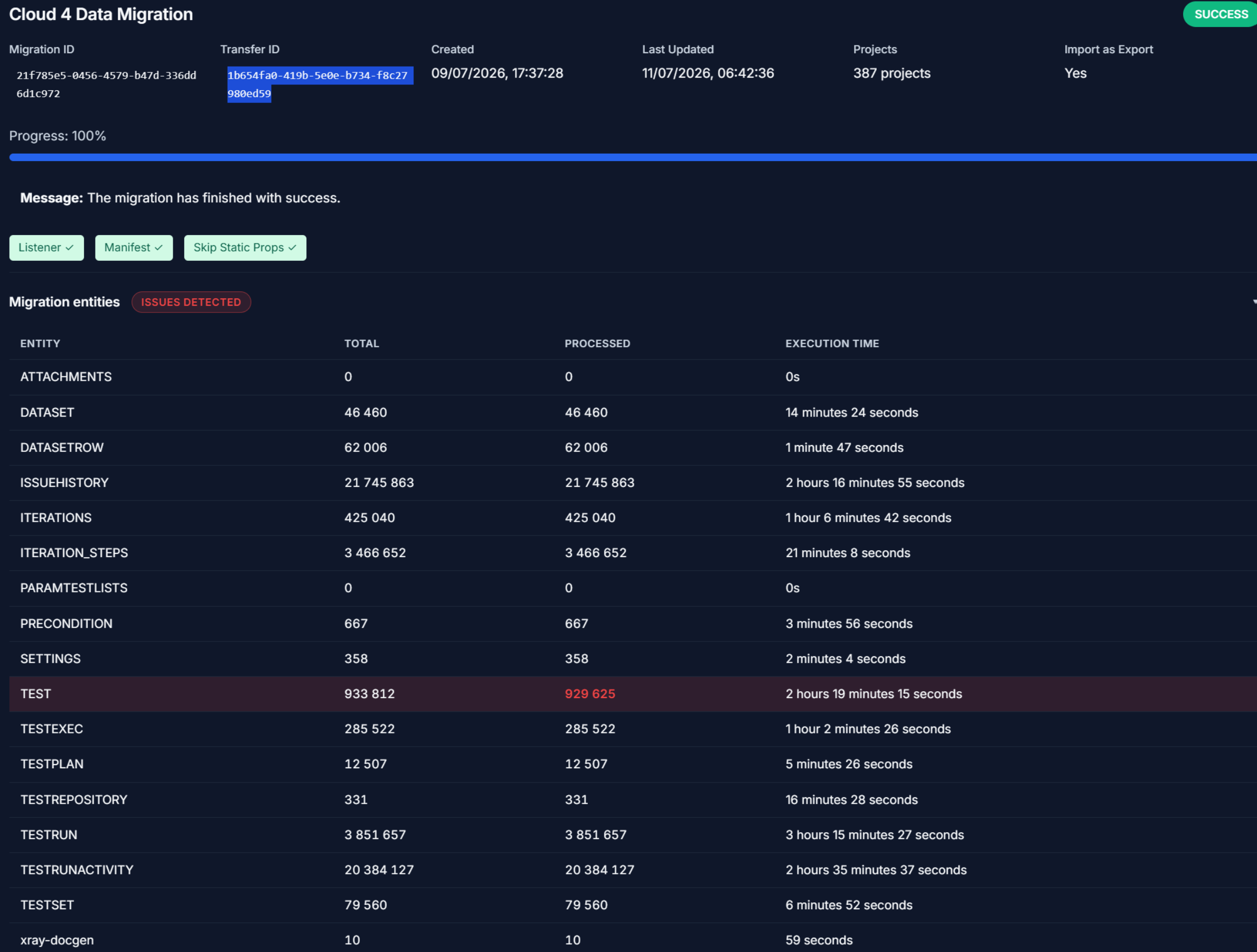Click the Migration ID value starting 21f785e5
1257x952 pixels.
(106, 84)
